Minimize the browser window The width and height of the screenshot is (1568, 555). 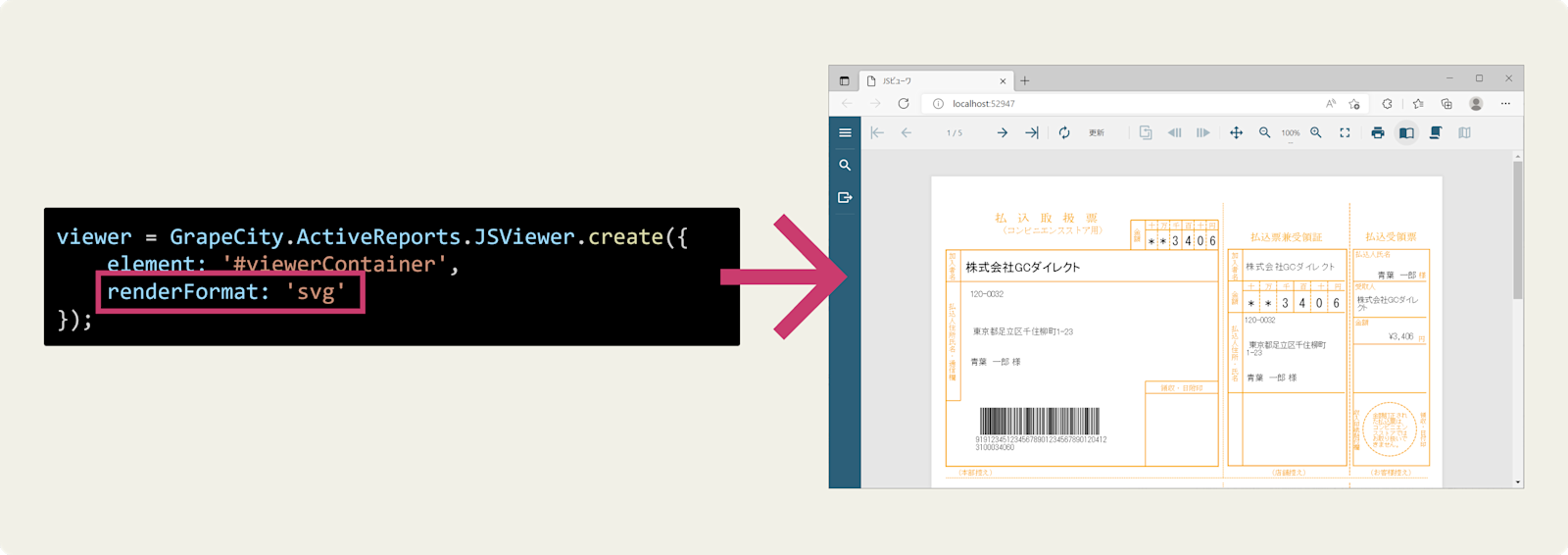1449,78
